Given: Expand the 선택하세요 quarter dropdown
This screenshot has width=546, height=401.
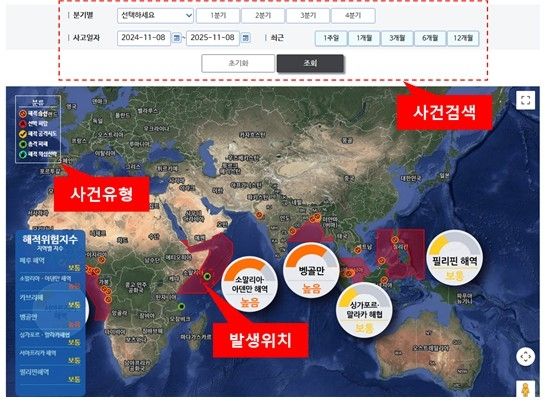Looking at the screenshot, I should click(x=155, y=16).
